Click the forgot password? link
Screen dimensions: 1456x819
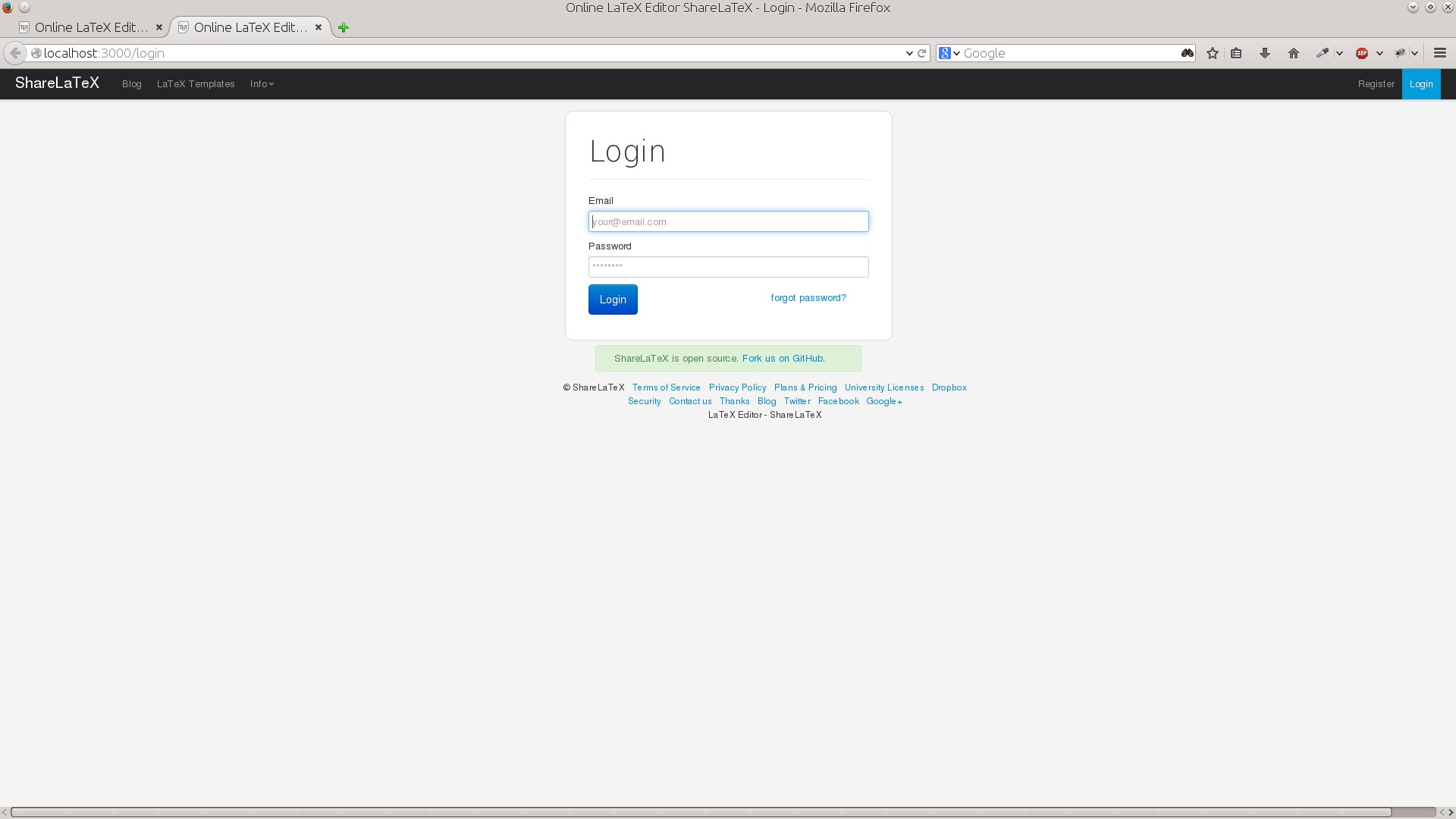coord(808,298)
